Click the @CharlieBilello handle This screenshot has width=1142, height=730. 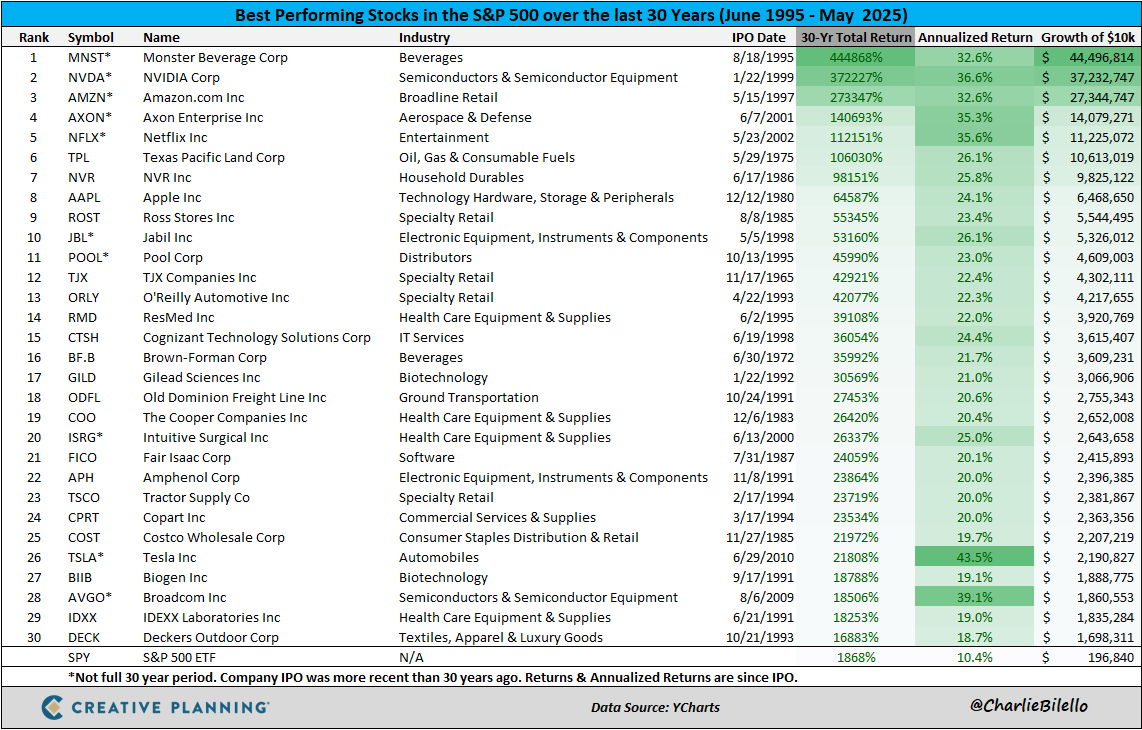pyautogui.click(x=1028, y=705)
